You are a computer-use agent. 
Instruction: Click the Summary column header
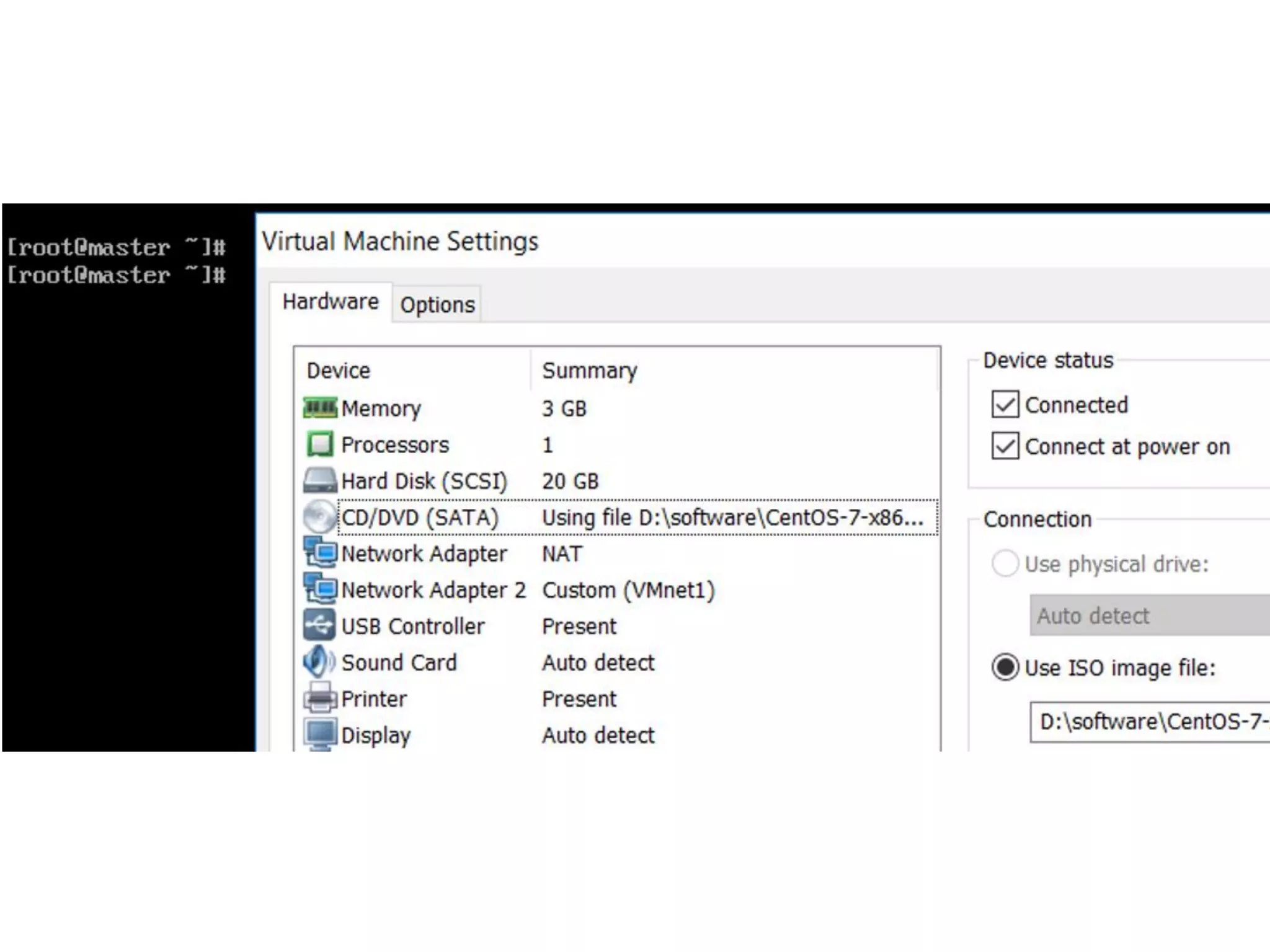(589, 371)
